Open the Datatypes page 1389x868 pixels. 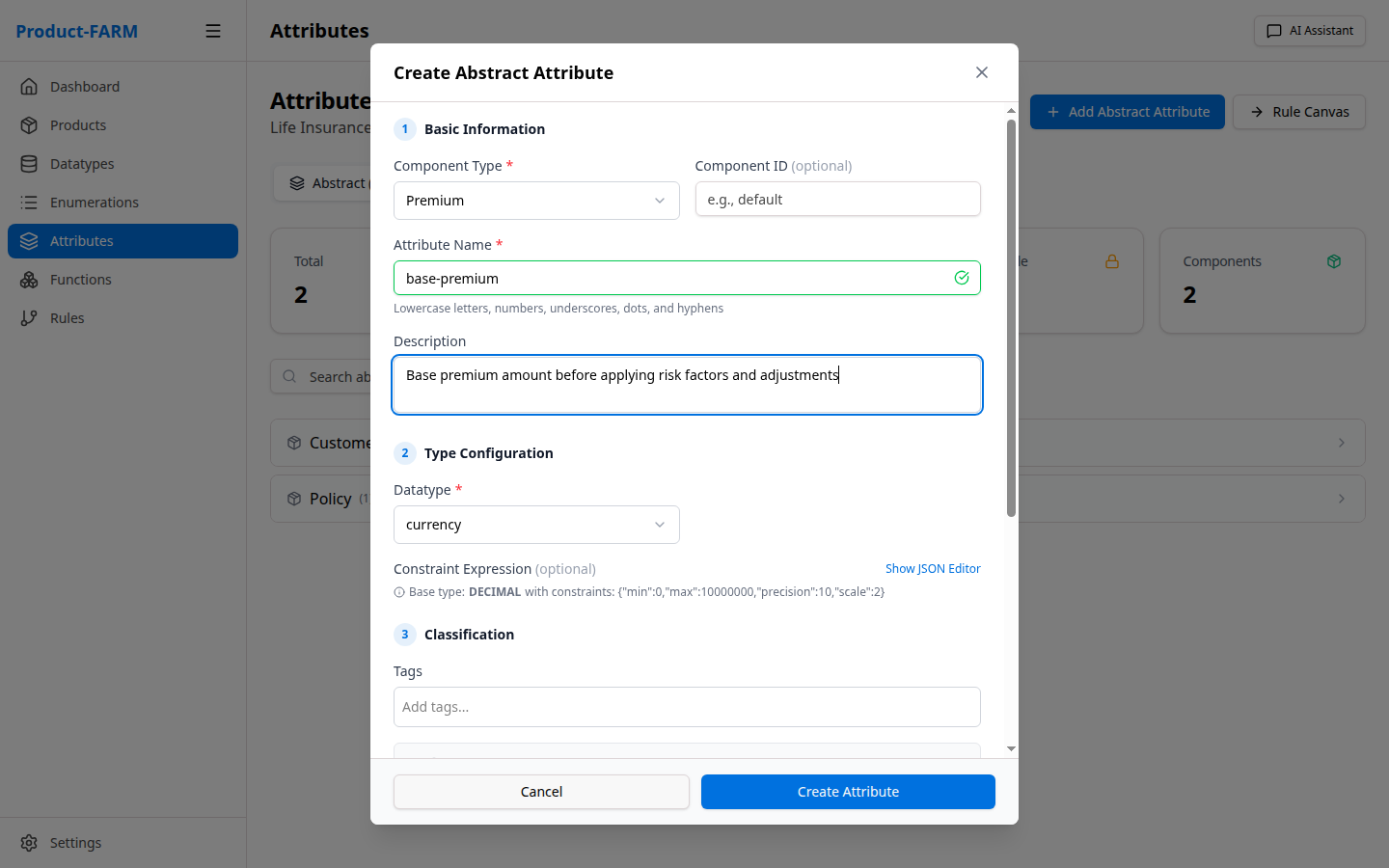[x=82, y=164]
